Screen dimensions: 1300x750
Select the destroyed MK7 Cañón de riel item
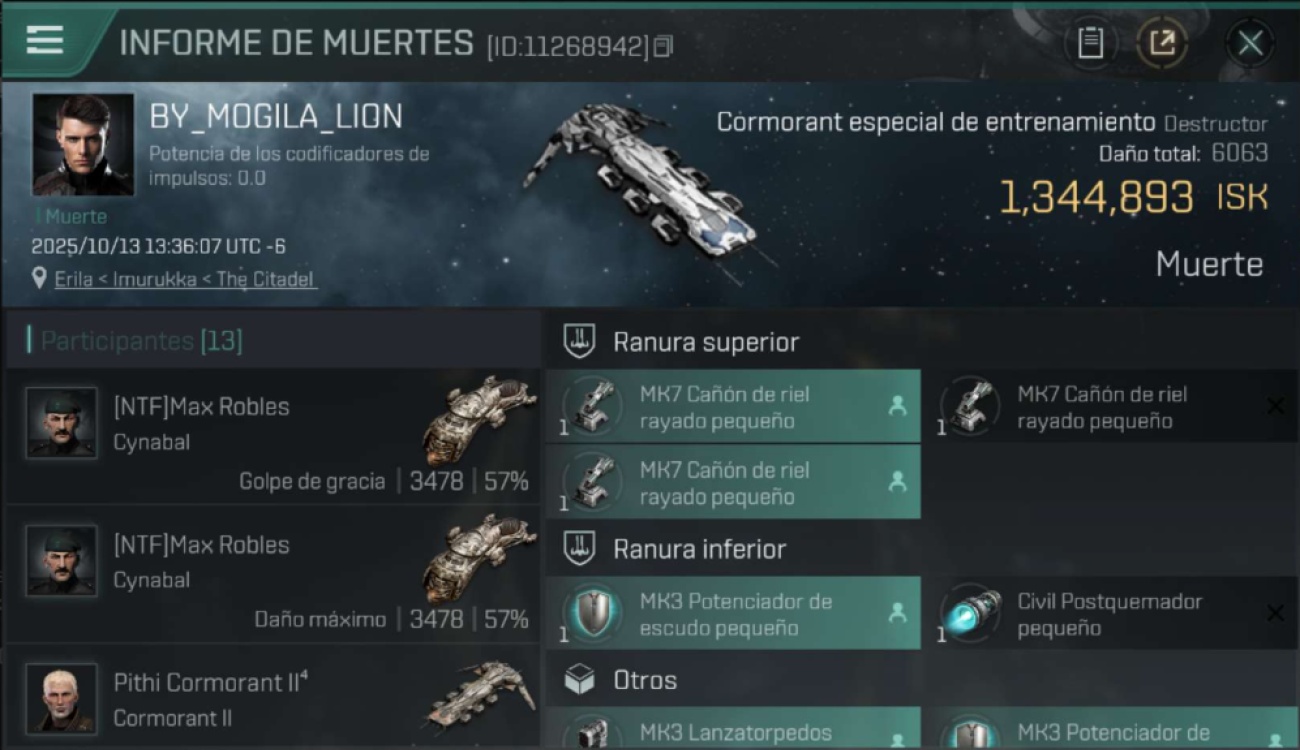point(1111,406)
